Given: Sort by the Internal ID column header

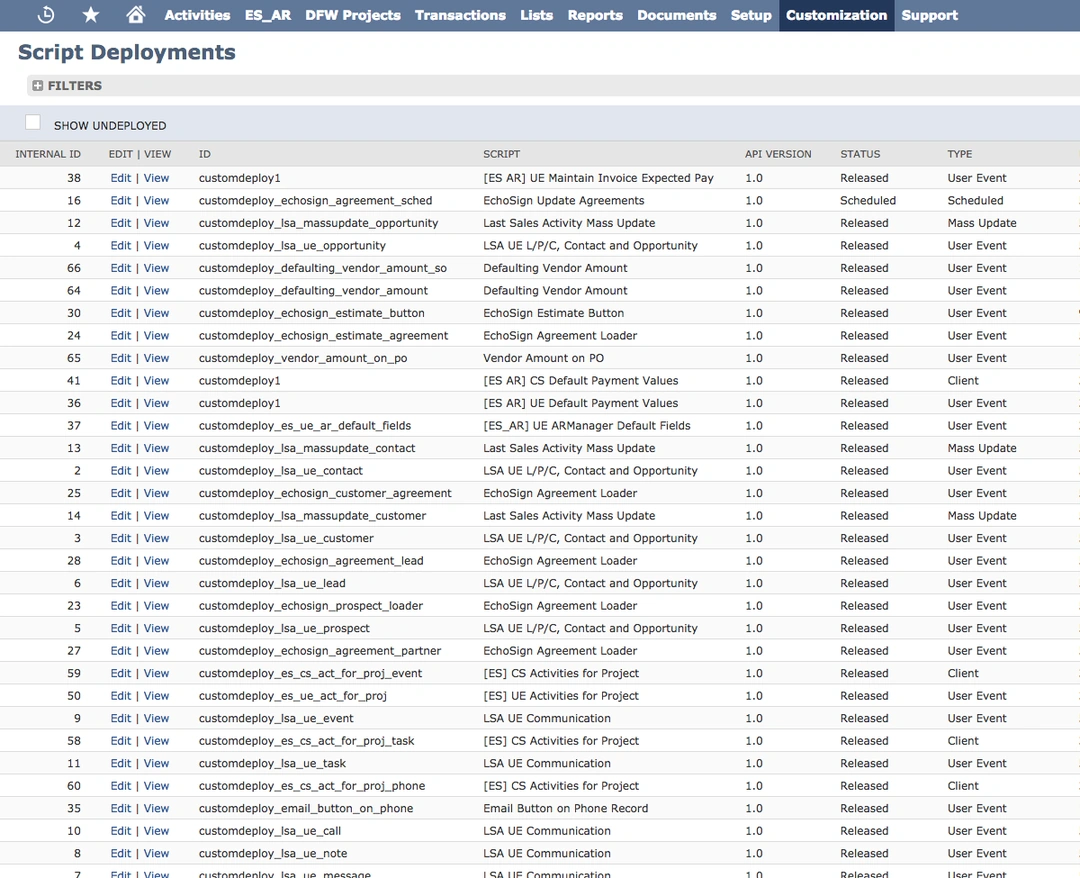Looking at the screenshot, I should tap(48, 154).
